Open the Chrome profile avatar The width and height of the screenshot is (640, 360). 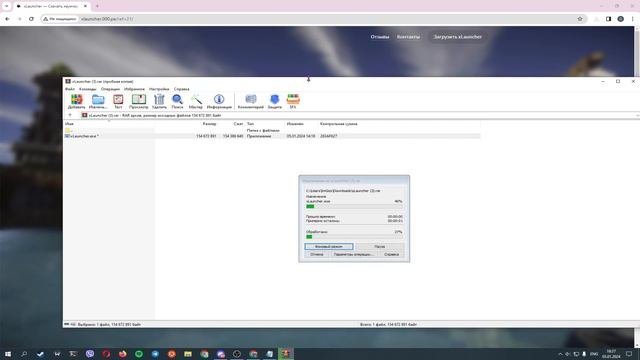pos(620,19)
